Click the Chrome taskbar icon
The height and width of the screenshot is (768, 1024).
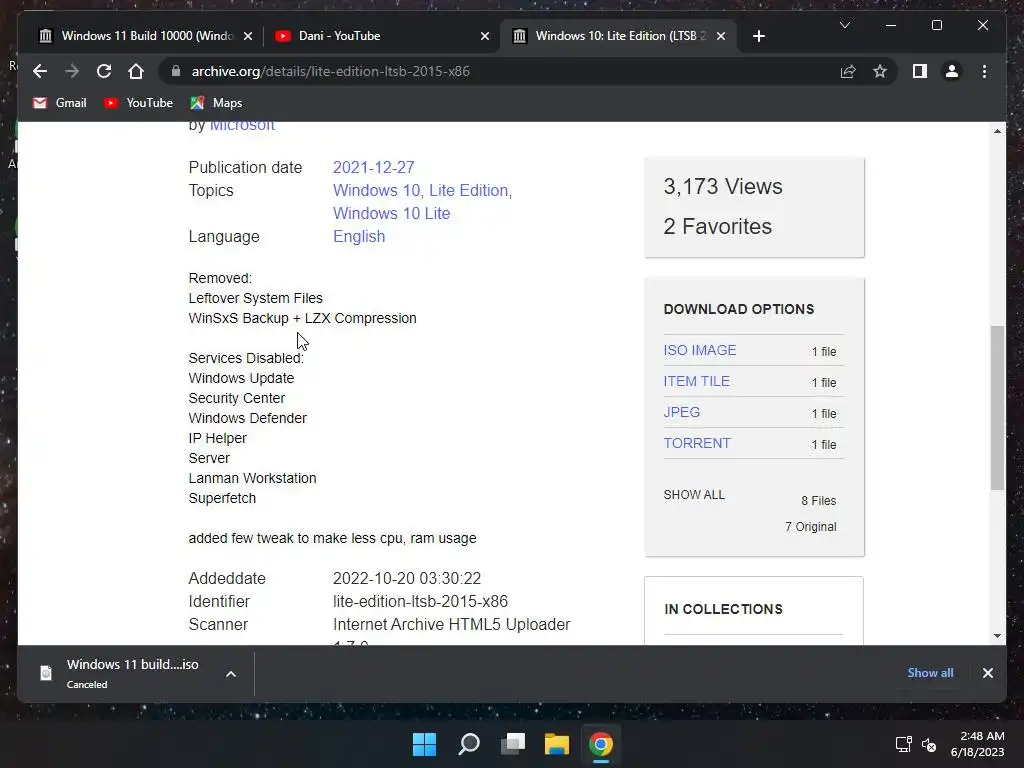coord(601,744)
